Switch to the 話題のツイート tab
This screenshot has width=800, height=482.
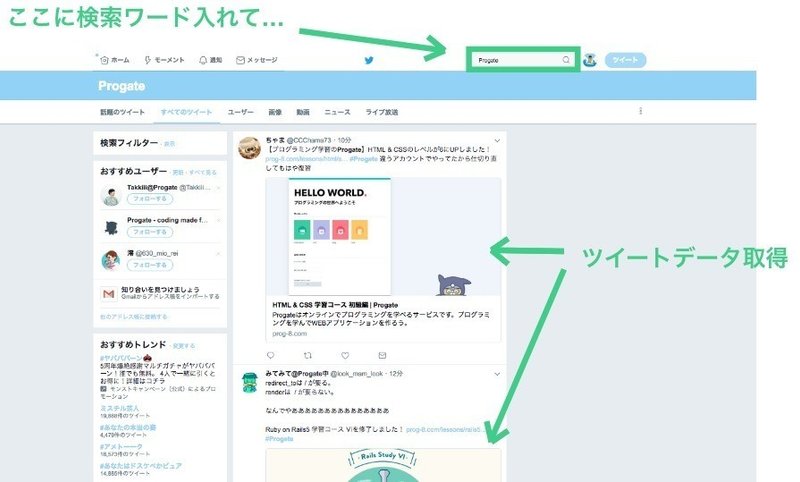click(x=122, y=112)
